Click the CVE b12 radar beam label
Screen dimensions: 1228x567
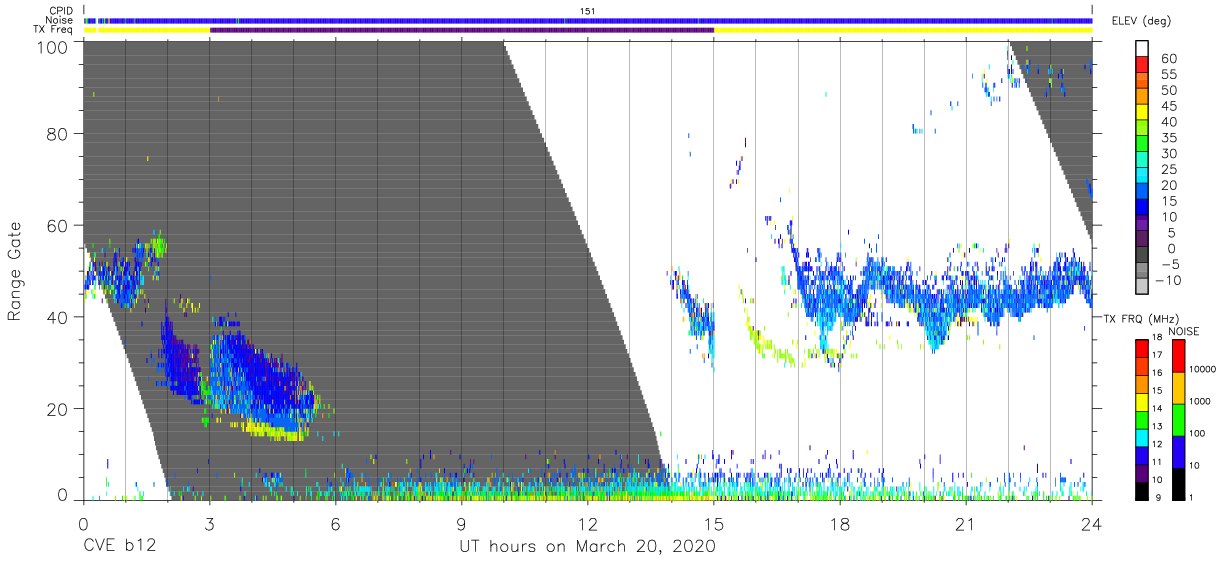click(x=119, y=547)
